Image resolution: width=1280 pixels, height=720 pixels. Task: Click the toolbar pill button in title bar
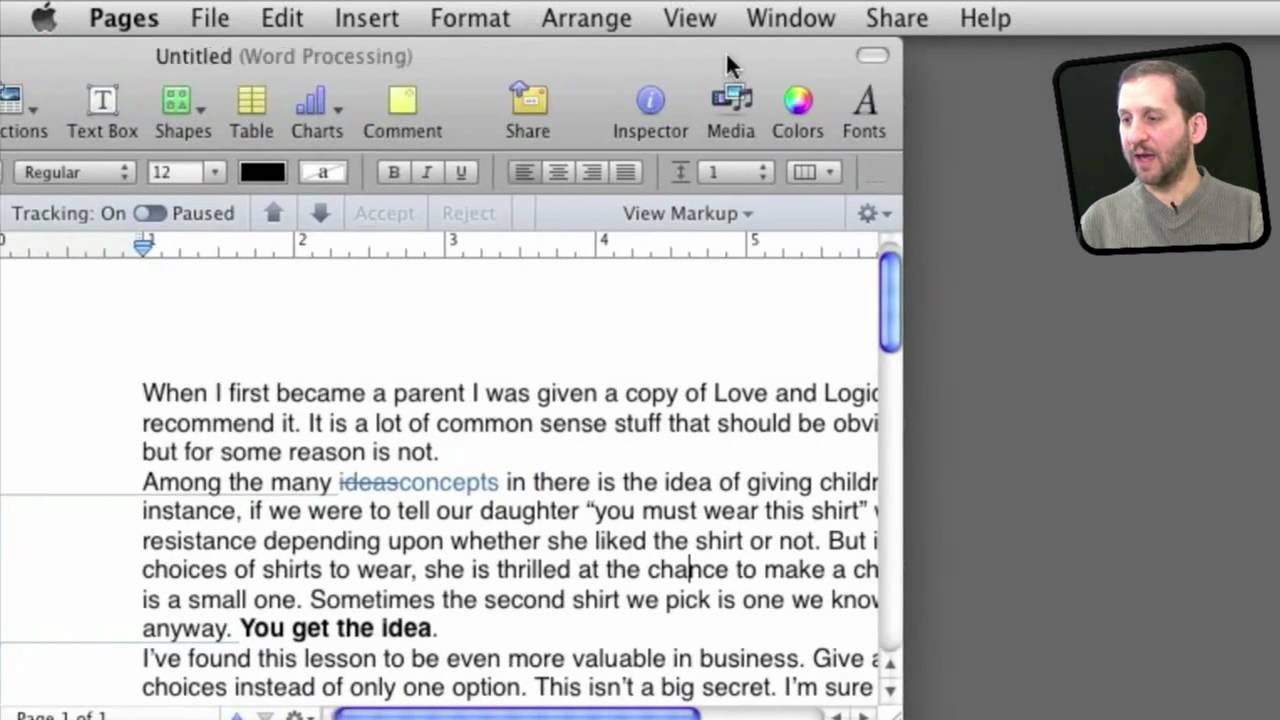[872, 55]
